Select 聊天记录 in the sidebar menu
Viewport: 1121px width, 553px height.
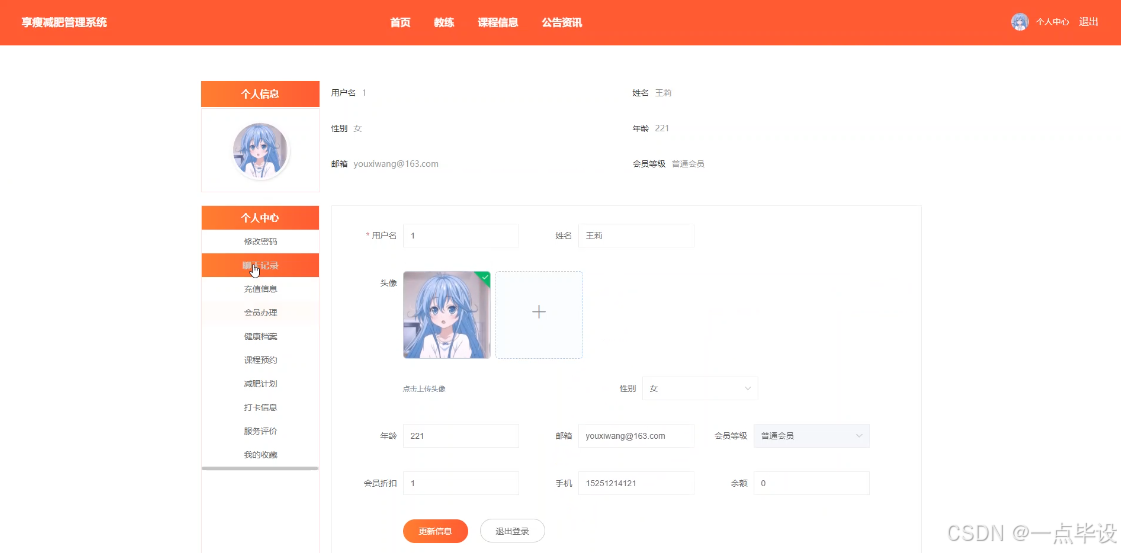[260, 265]
